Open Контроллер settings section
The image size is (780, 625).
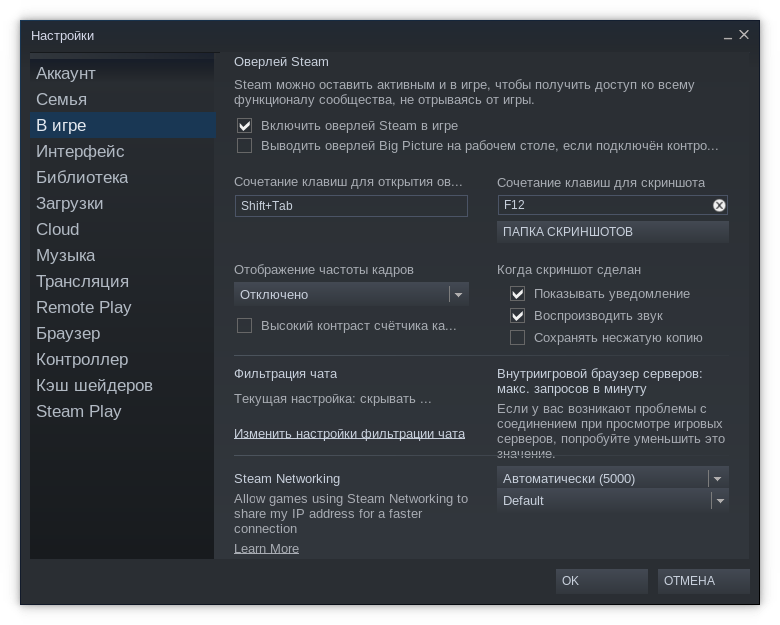tap(122, 359)
